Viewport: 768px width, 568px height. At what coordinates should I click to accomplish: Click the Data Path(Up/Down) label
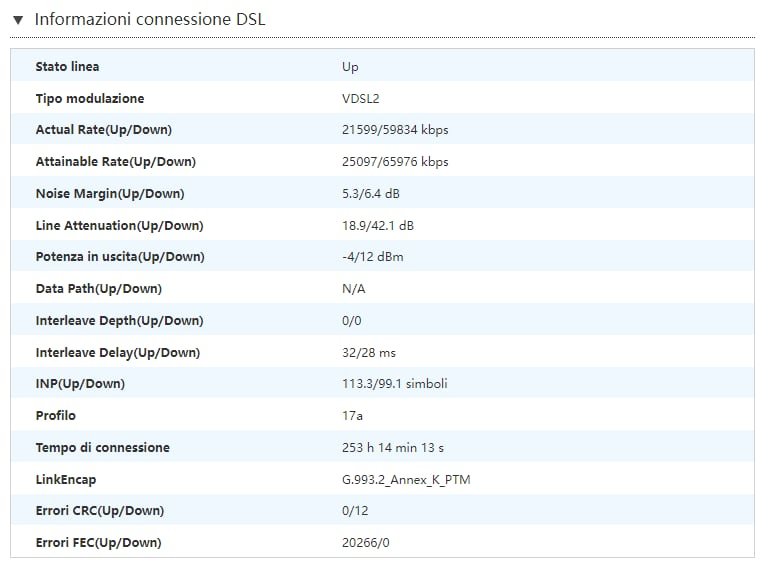pos(98,289)
